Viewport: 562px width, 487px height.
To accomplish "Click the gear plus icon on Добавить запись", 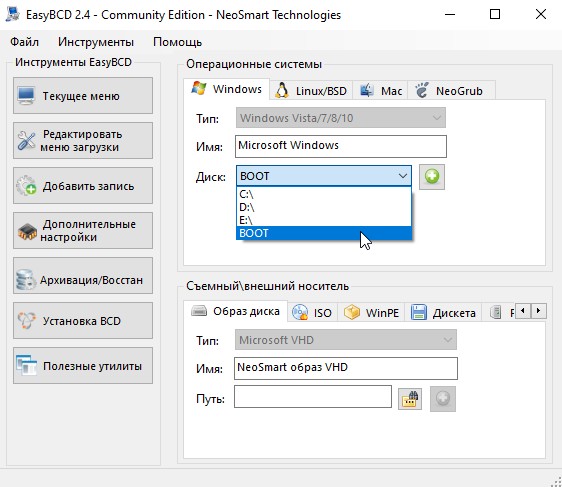I will 26,186.
